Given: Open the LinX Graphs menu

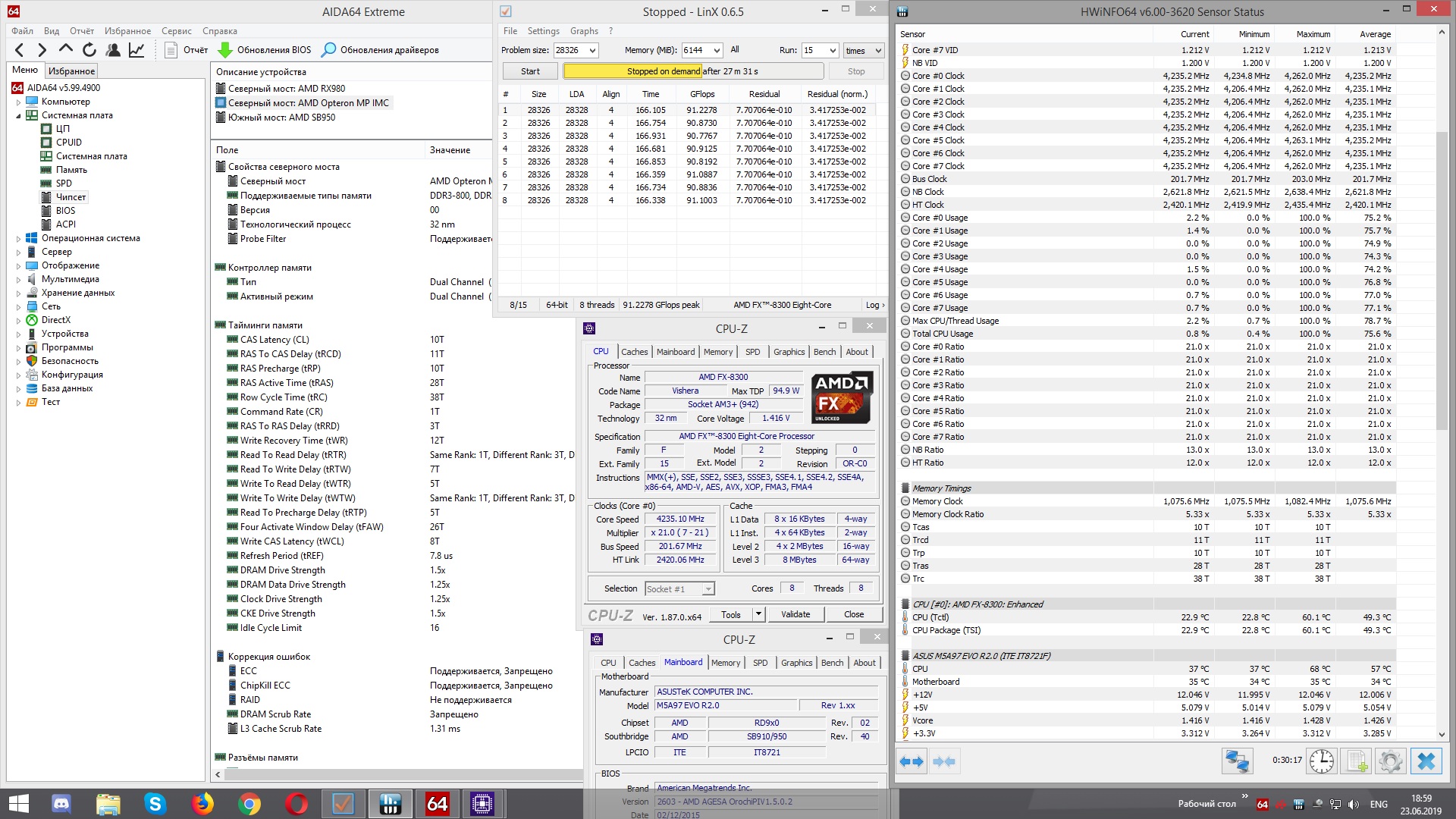Looking at the screenshot, I should (x=584, y=31).
